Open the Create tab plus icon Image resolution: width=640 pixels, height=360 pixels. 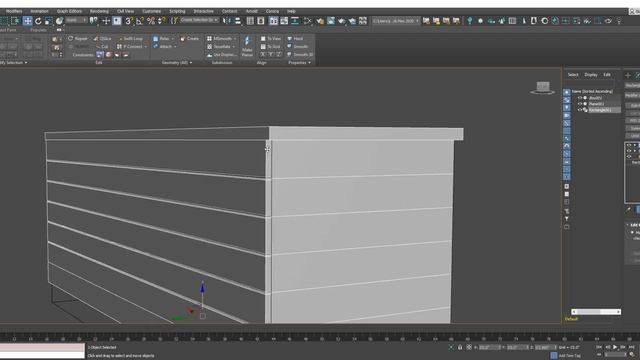[x=628, y=75]
